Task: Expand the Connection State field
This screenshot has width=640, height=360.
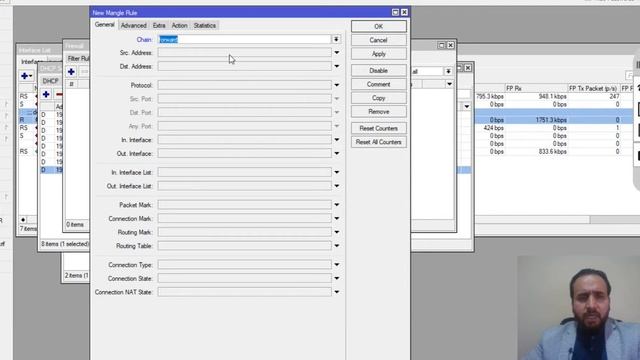Action: click(x=337, y=278)
